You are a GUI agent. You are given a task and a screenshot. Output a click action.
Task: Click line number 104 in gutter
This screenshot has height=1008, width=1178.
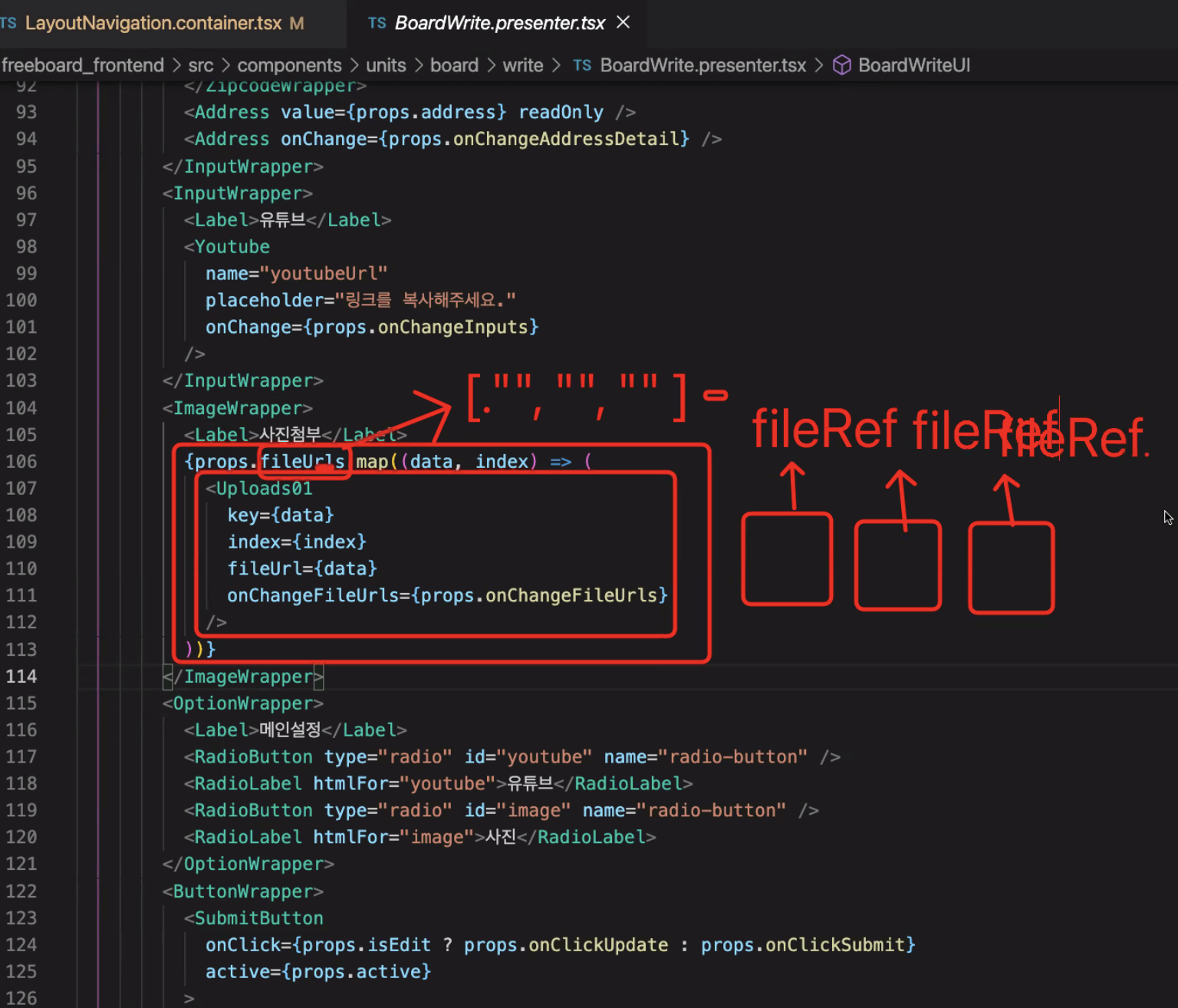click(21, 407)
